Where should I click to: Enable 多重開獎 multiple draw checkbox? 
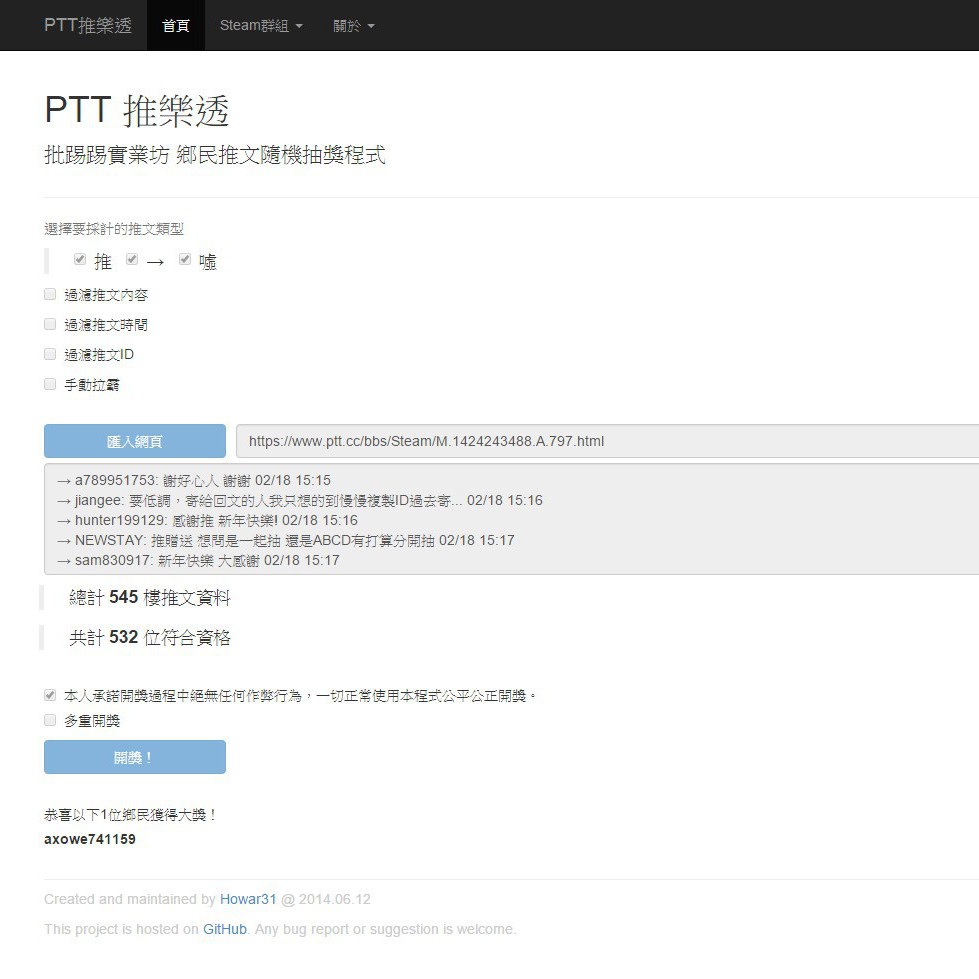[x=50, y=720]
